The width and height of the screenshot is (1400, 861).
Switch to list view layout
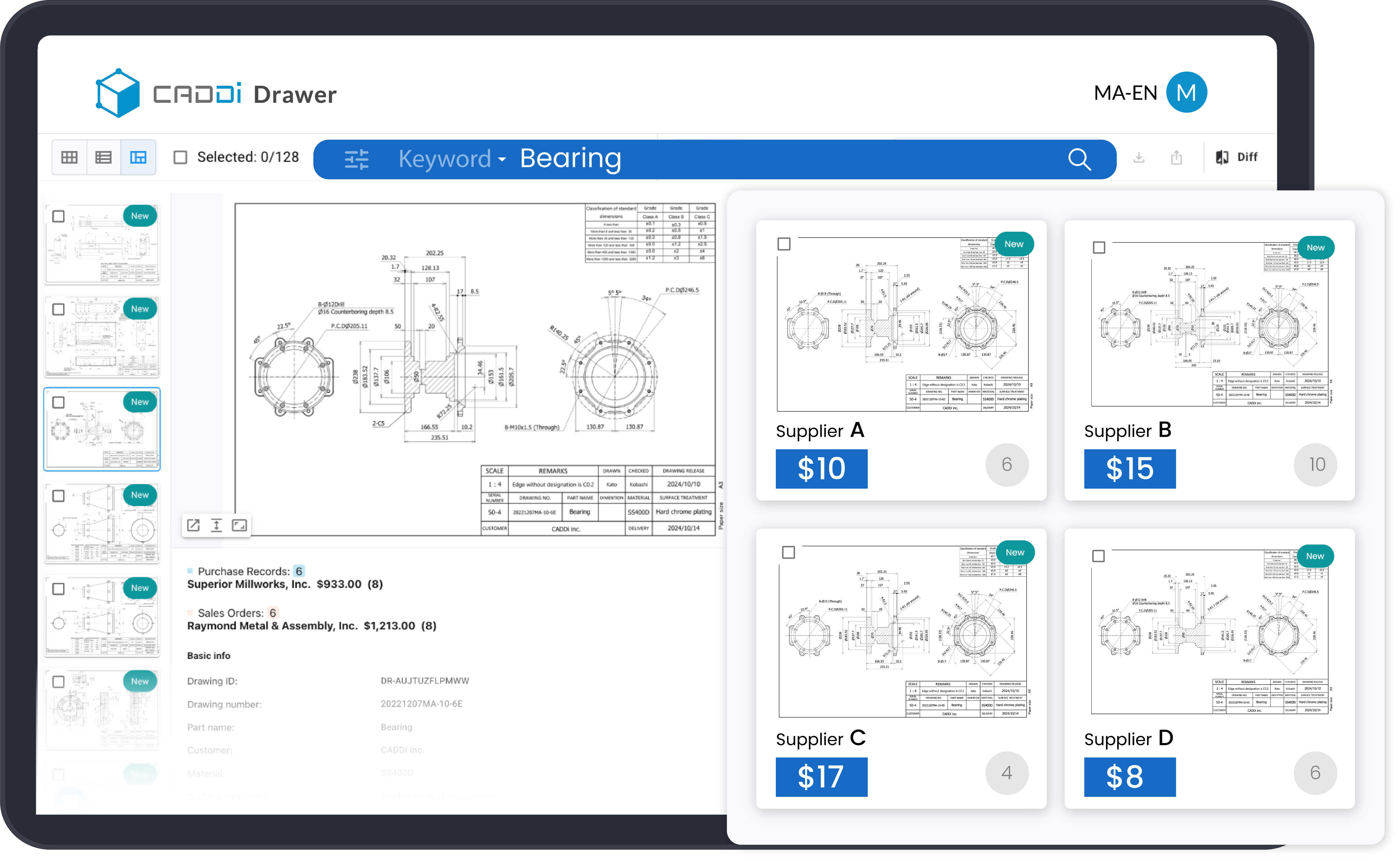point(104,157)
